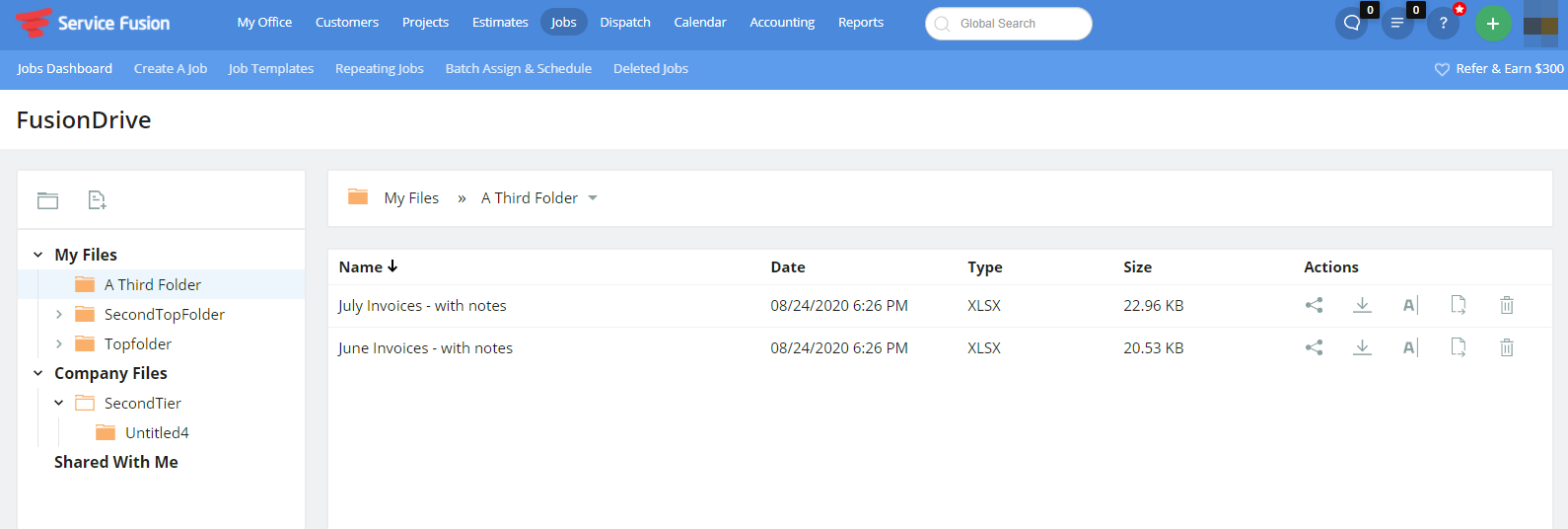Open the Estimates menu
This screenshot has height=529, width=1568.
point(500,22)
